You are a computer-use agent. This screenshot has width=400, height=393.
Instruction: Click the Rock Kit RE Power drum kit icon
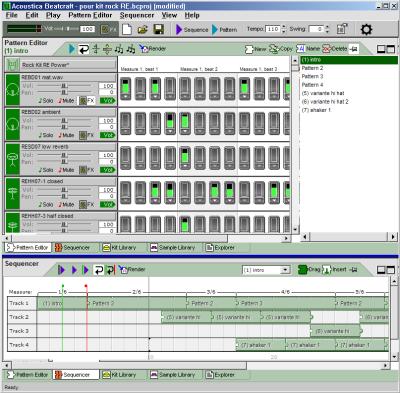pyautogui.click(x=12, y=65)
